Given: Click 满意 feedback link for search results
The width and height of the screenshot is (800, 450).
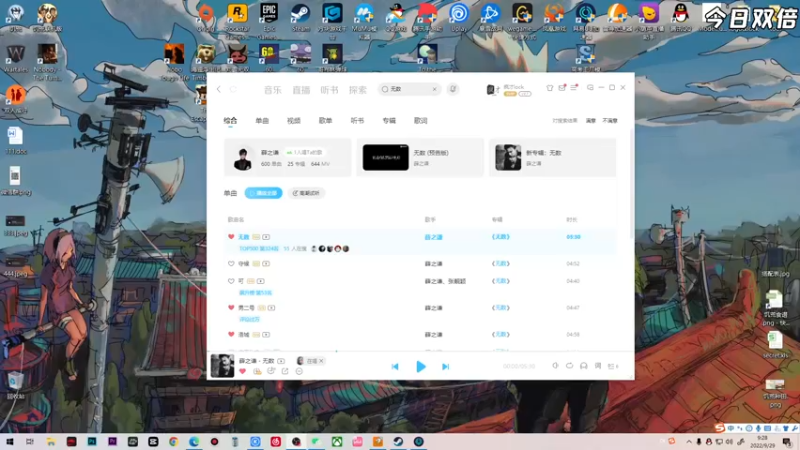Looking at the screenshot, I should pyautogui.click(x=591, y=121).
